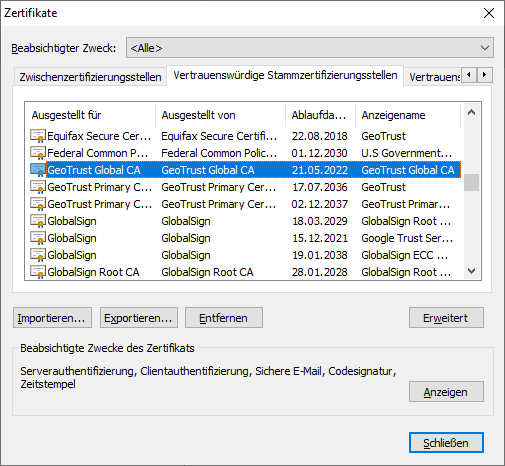Click 'Google Trust Ser…' display name
Screen dimensions: 505x466
(407, 238)
